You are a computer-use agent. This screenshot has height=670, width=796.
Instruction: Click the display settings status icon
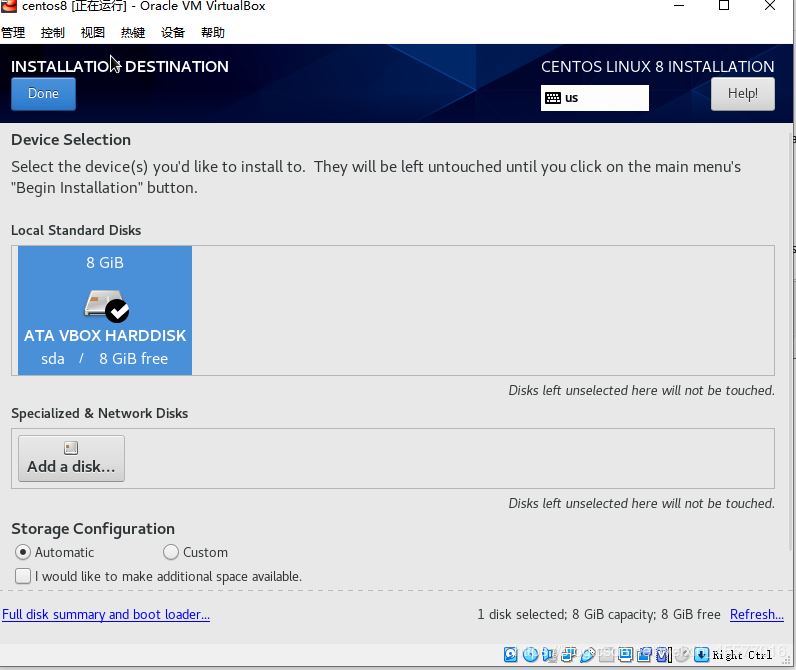tap(626, 655)
